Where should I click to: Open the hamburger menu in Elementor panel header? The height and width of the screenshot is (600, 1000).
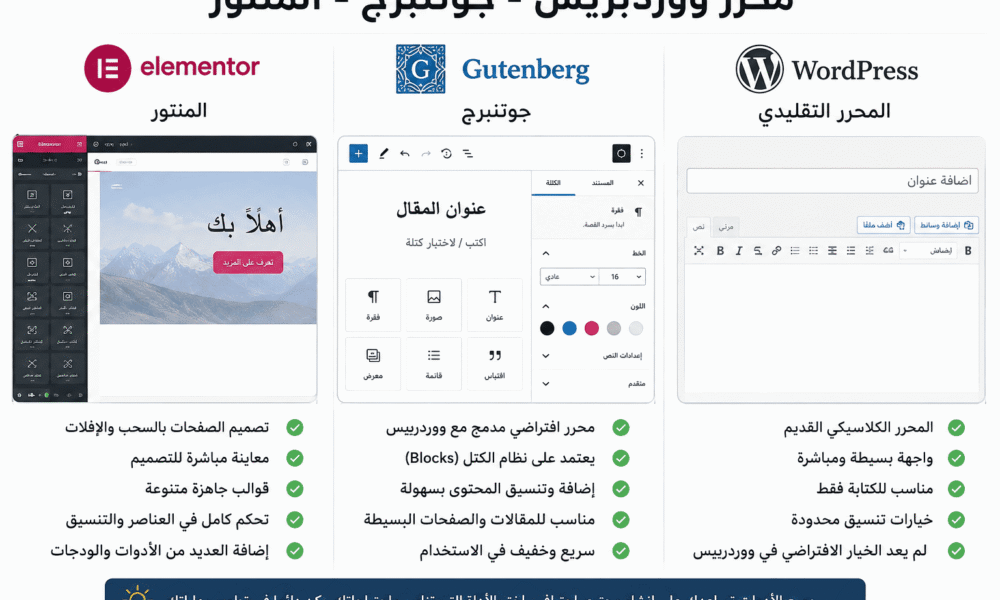click(20, 144)
